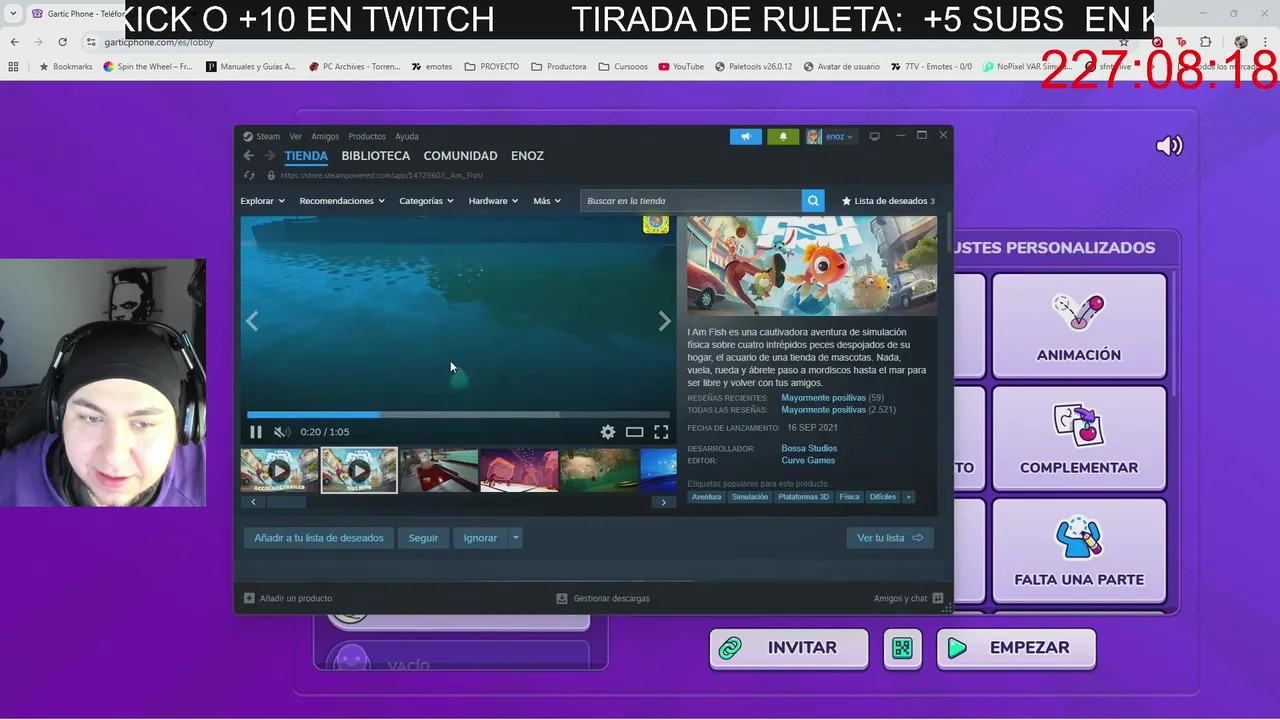Viewport: 1280px width, 720px height.
Task: Click INVITAR button in Gartic Phone
Action: 789,648
